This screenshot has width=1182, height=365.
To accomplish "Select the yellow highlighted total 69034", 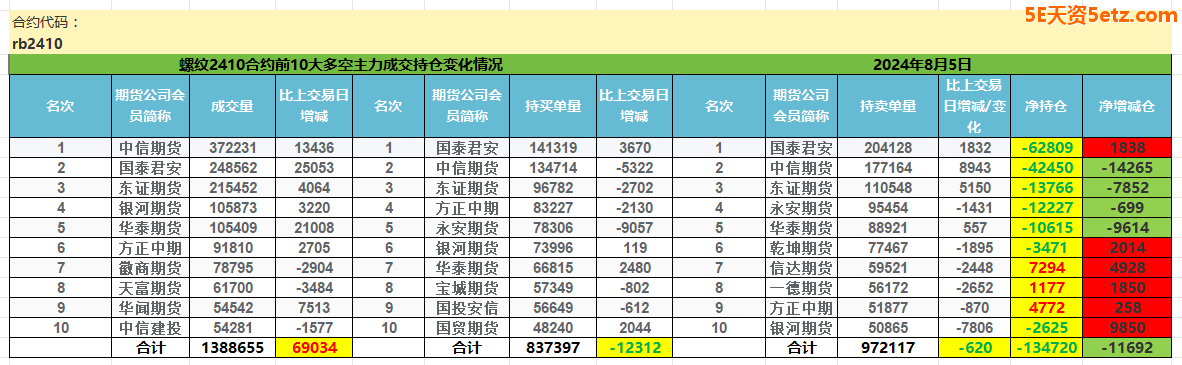I will (x=314, y=348).
